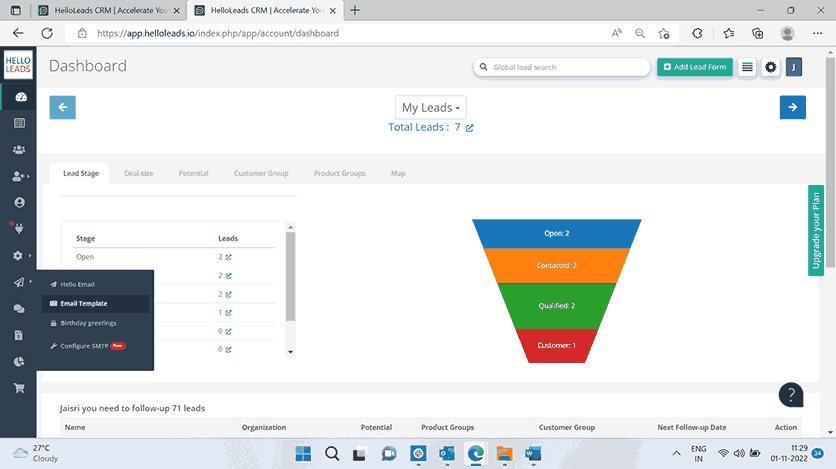
Task: Open the chat bubbles icon in sidebar
Action: click(19, 309)
